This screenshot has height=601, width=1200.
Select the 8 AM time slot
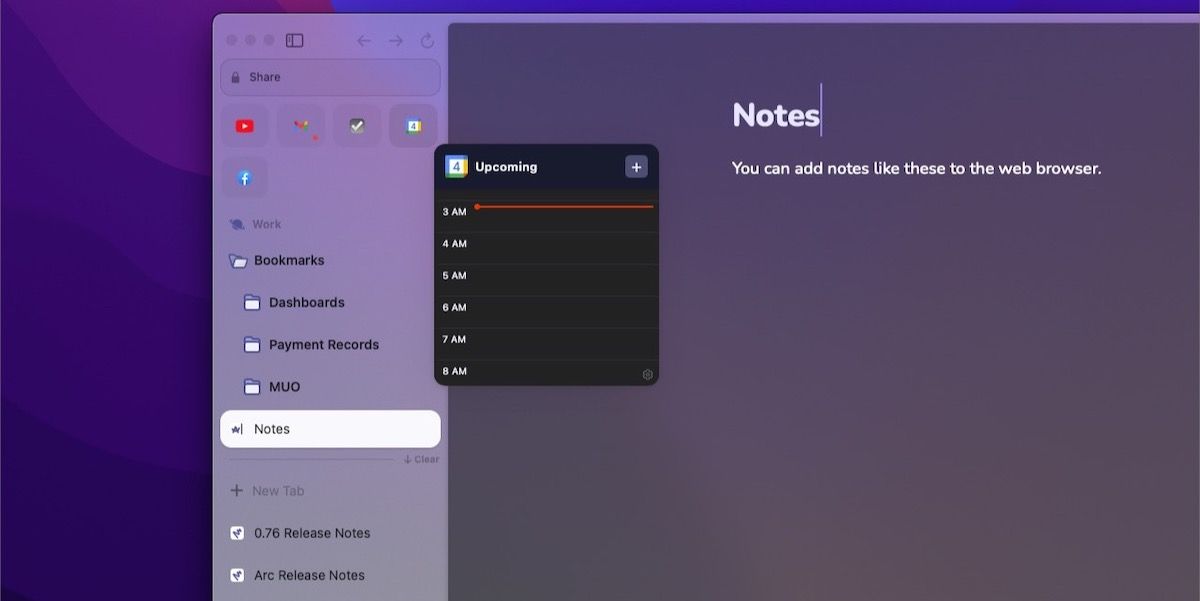click(546, 371)
